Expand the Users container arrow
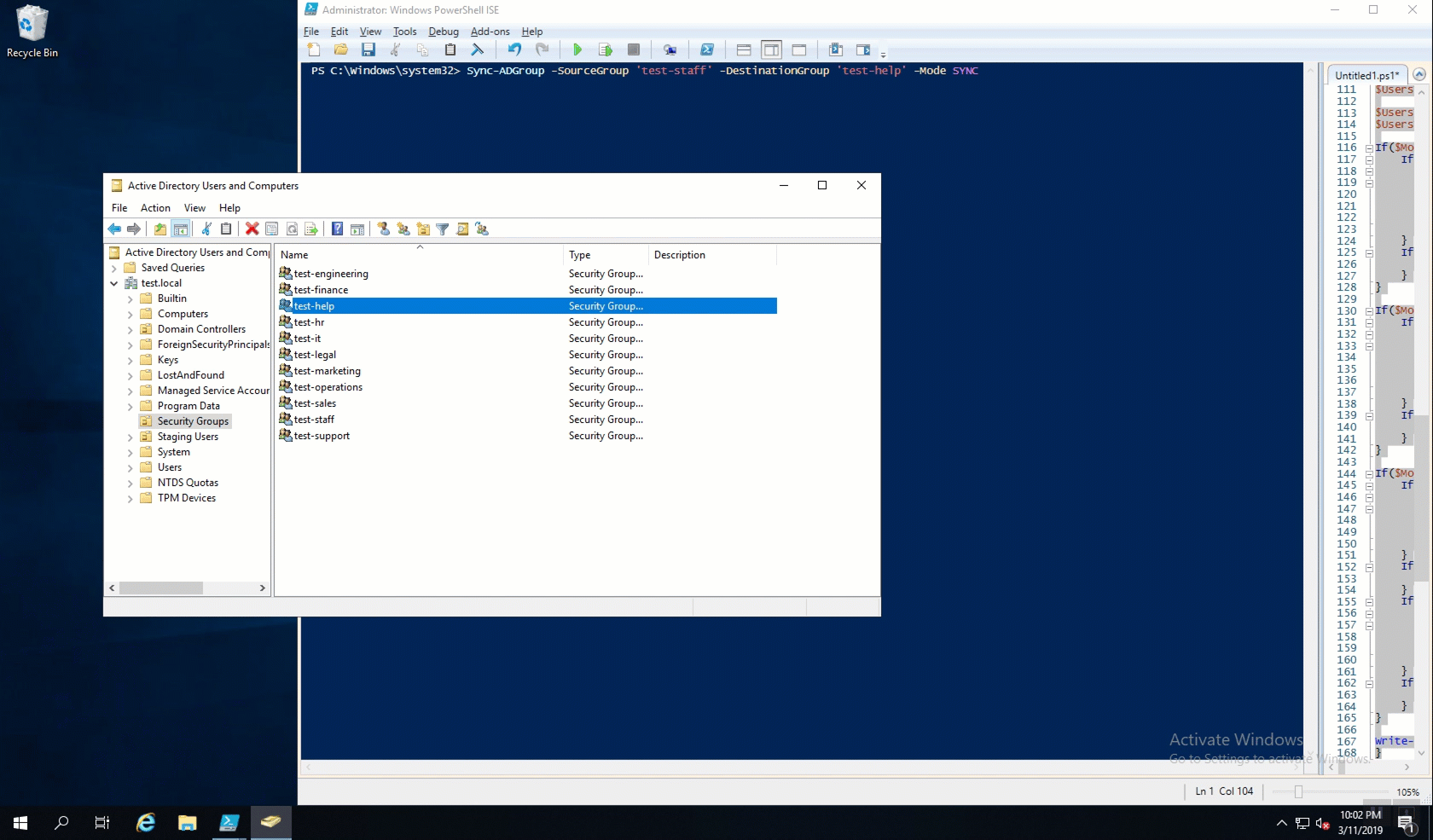Image resolution: width=1433 pixels, height=840 pixels. tap(131, 467)
